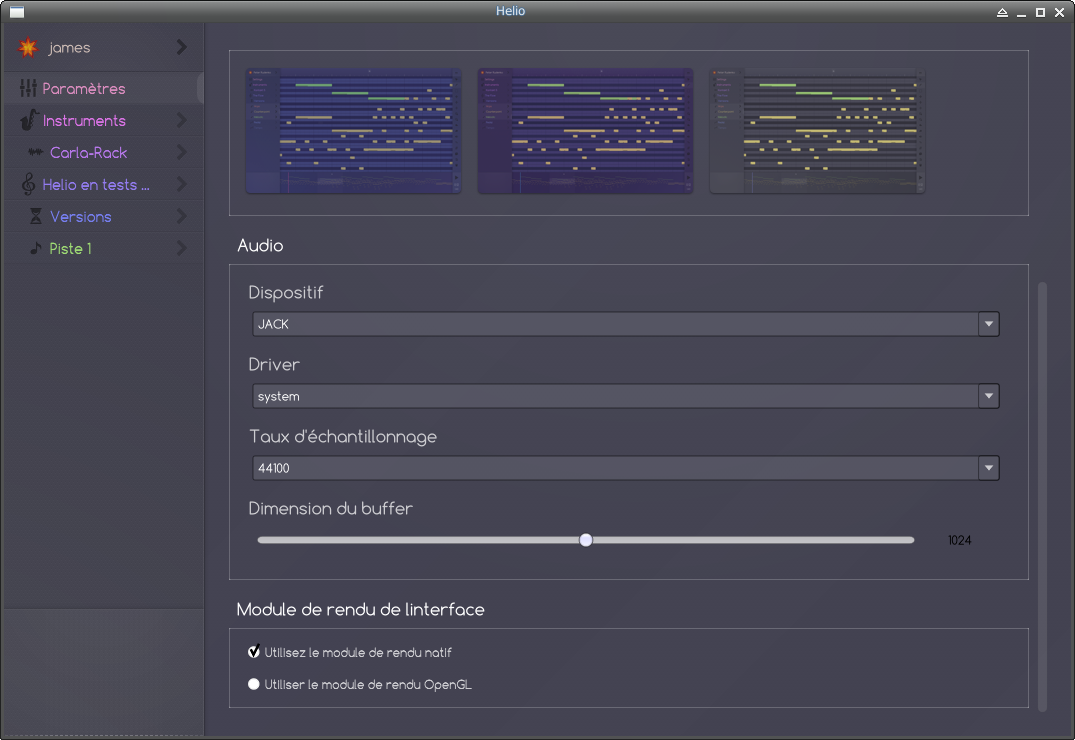
Task: Select Carla-Rack in the sidebar
Action: (x=103, y=152)
